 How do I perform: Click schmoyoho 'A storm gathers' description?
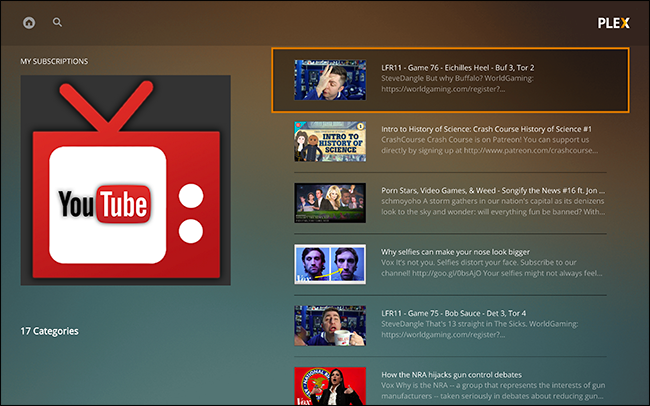pyautogui.click(x=493, y=206)
